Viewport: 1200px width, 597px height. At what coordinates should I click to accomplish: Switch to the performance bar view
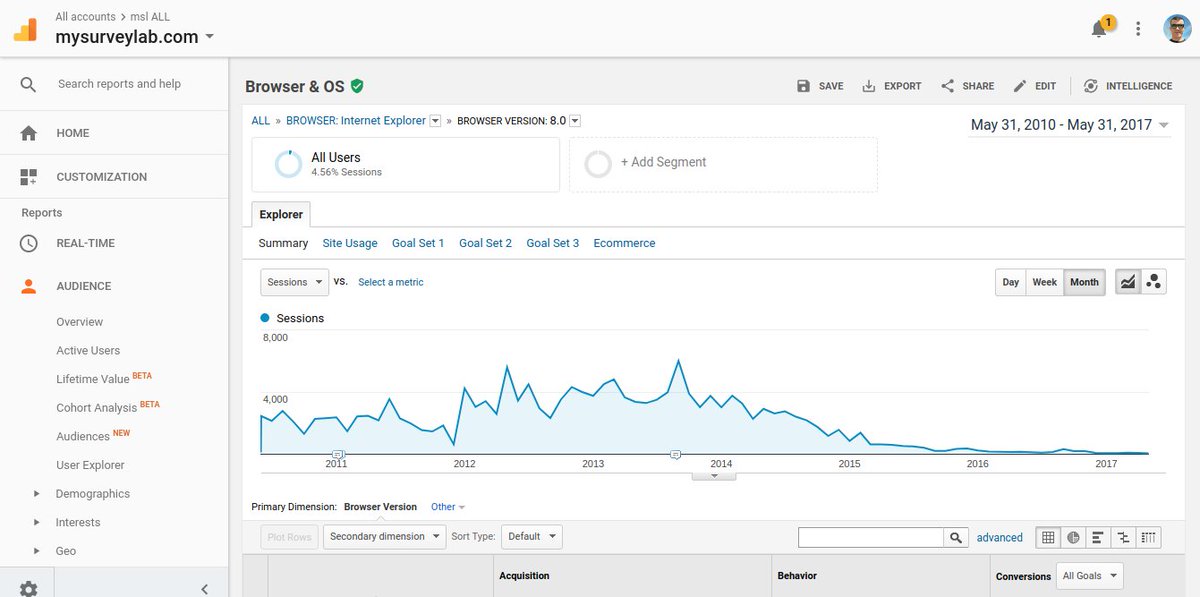pyautogui.click(x=1098, y=537)
